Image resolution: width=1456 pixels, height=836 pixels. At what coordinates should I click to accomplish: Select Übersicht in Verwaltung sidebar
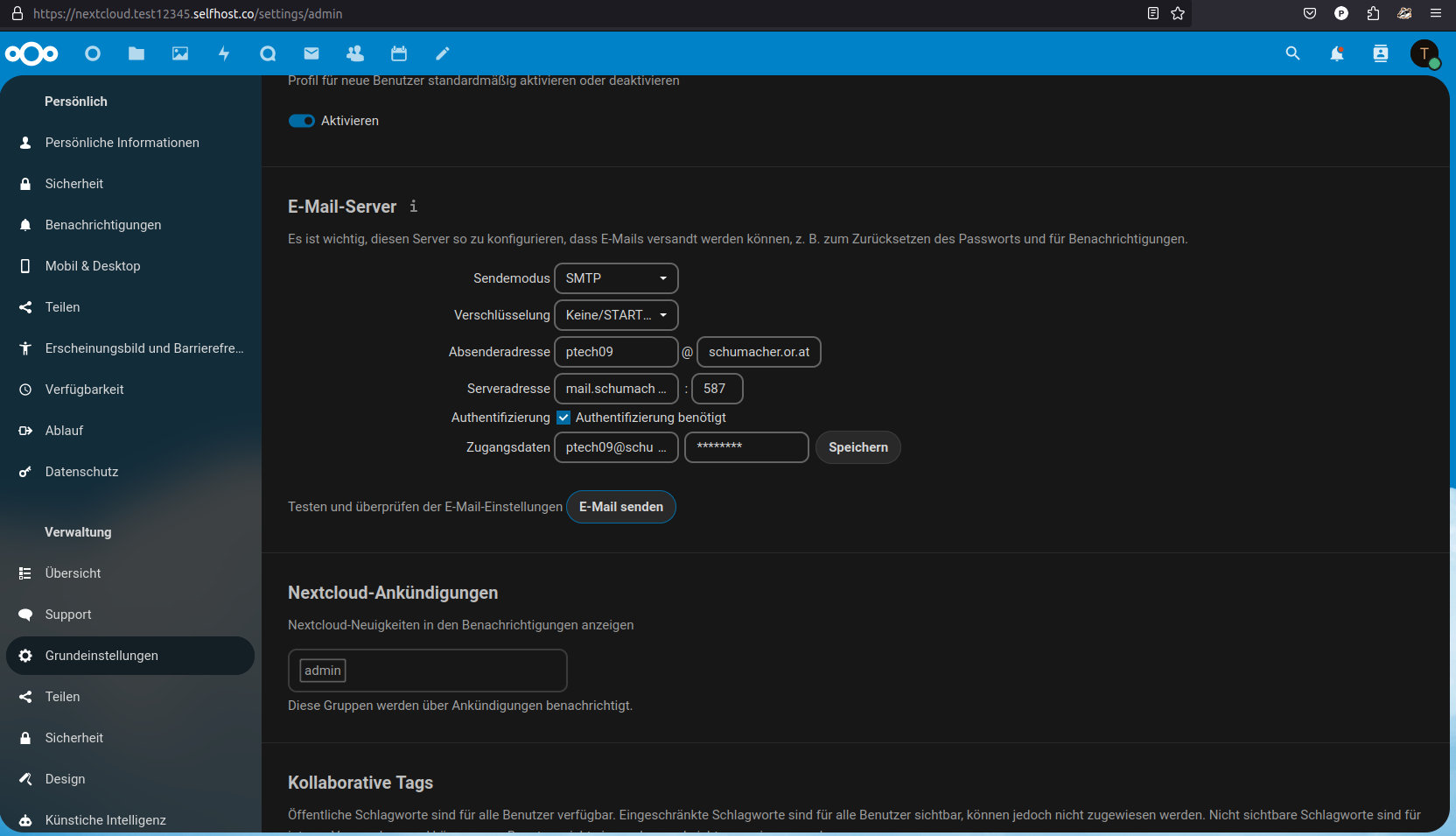(73, 573)
